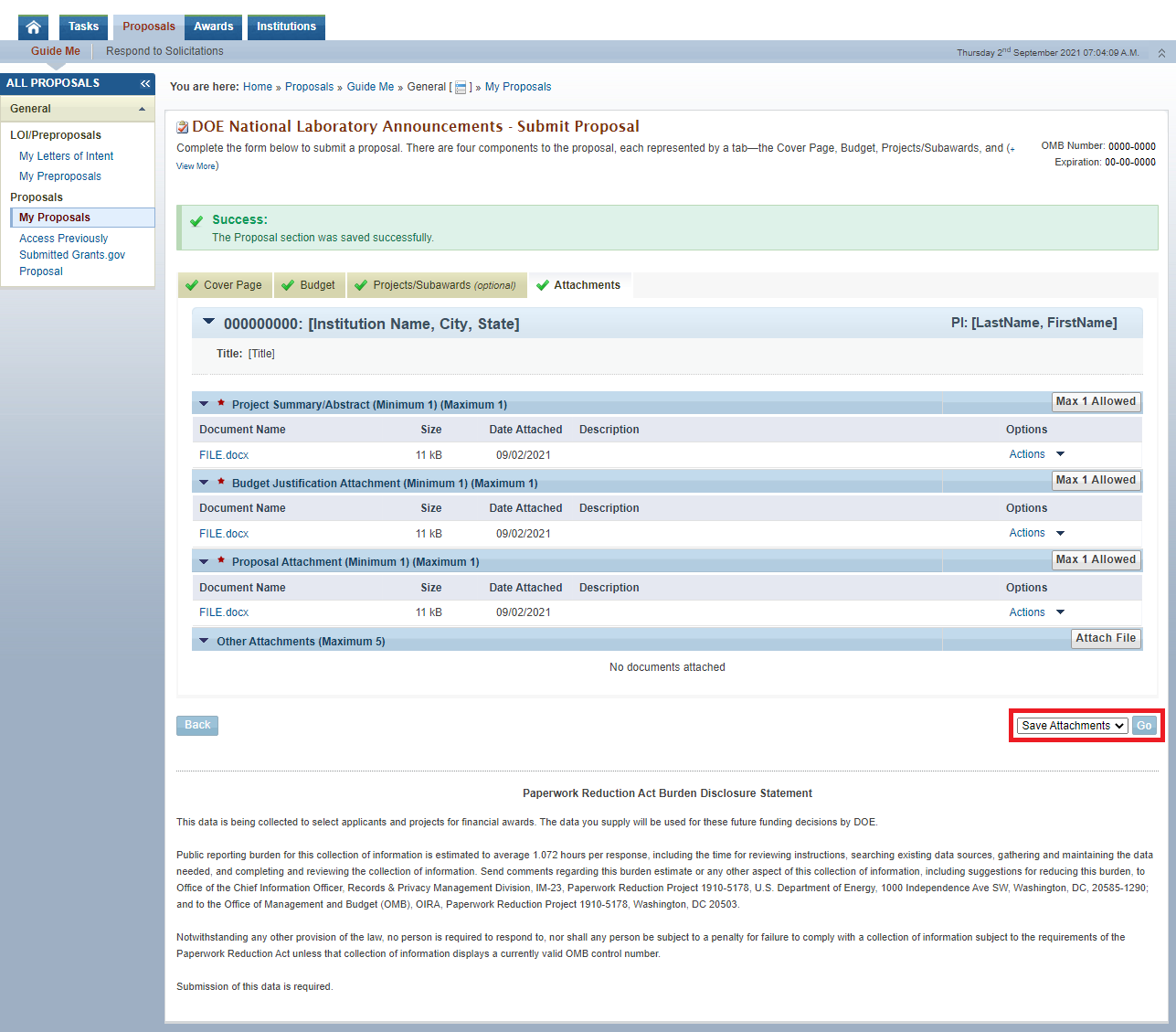Collapse the institution header section
The height and width of the screenshot is (1032, 1176).
(x=208, y=322)
